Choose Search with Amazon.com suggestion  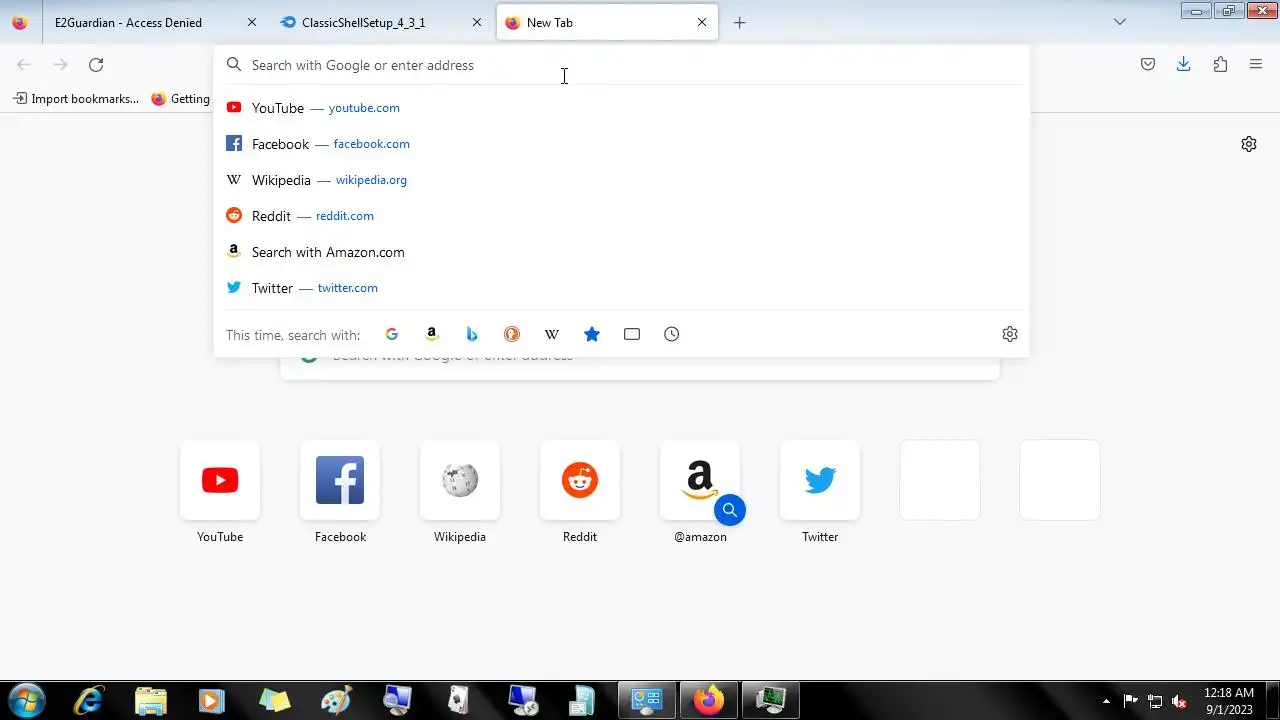click(621, 252)
